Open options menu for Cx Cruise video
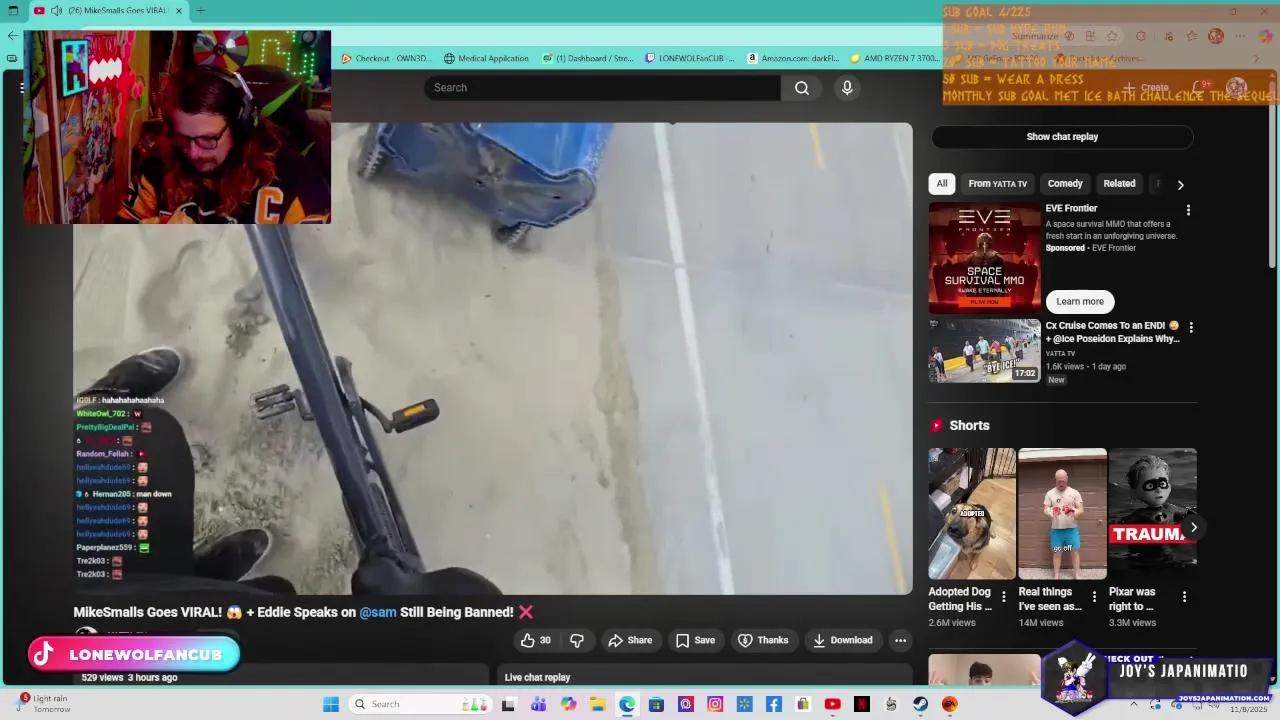1280x720 pixels. point(1190,327)
